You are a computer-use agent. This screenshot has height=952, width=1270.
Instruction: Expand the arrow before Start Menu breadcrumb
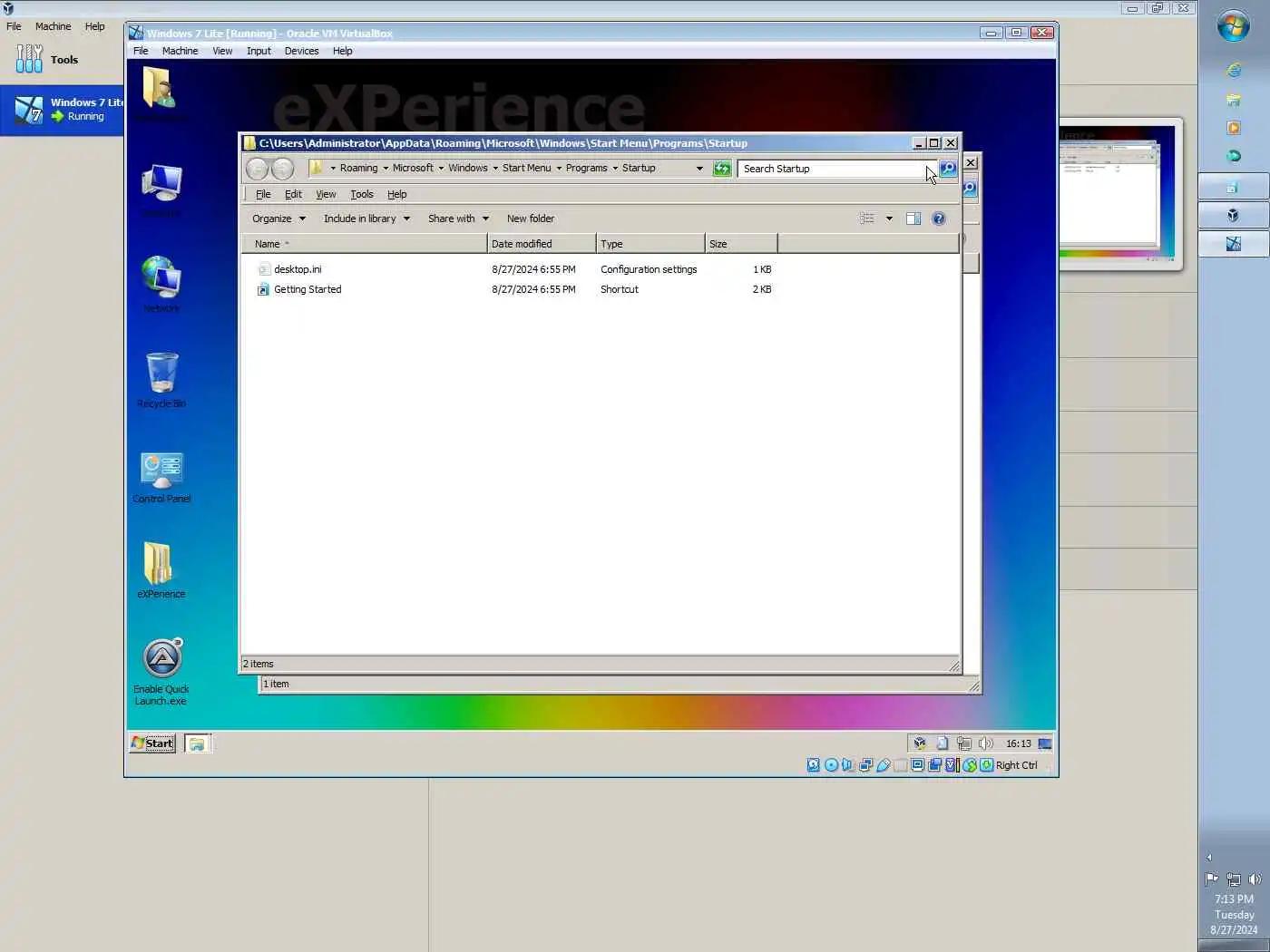[495, 169]
